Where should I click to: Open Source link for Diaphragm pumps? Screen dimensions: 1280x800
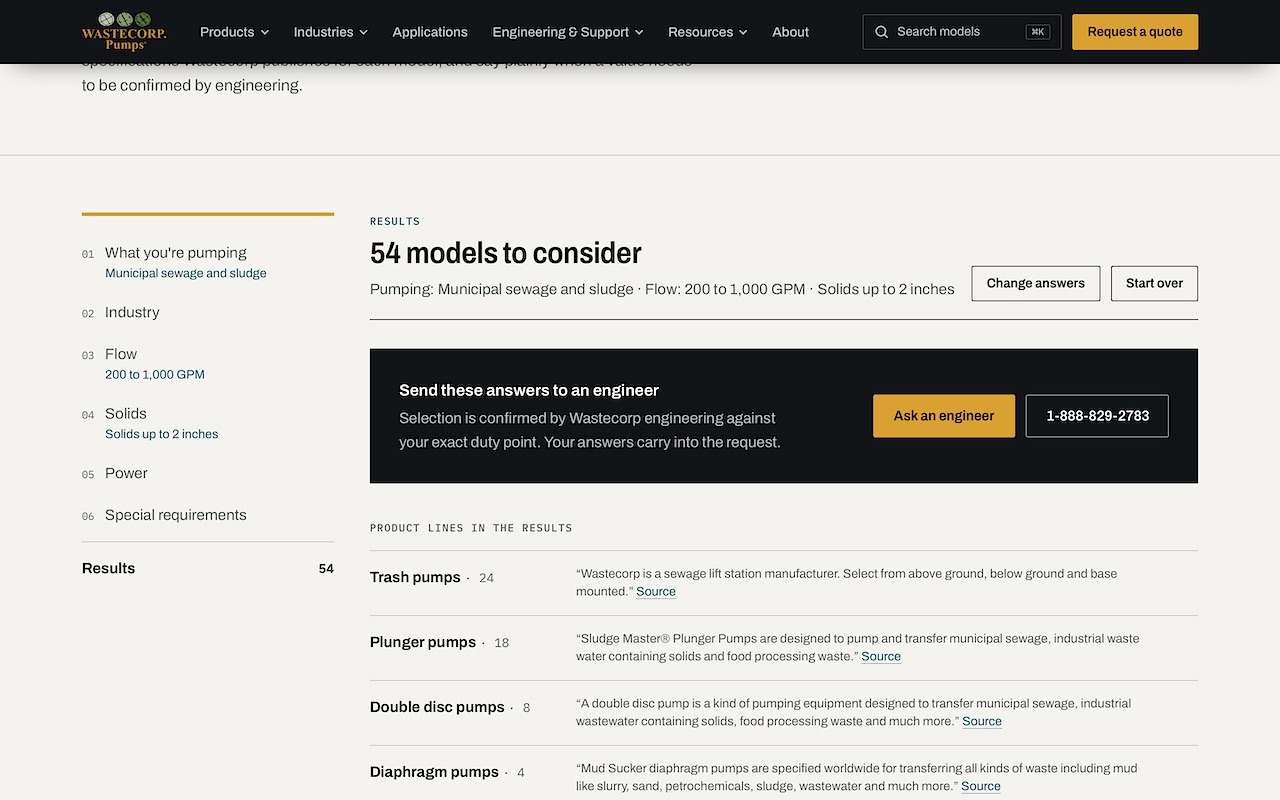pyautogui.click(x=981, y=786)
